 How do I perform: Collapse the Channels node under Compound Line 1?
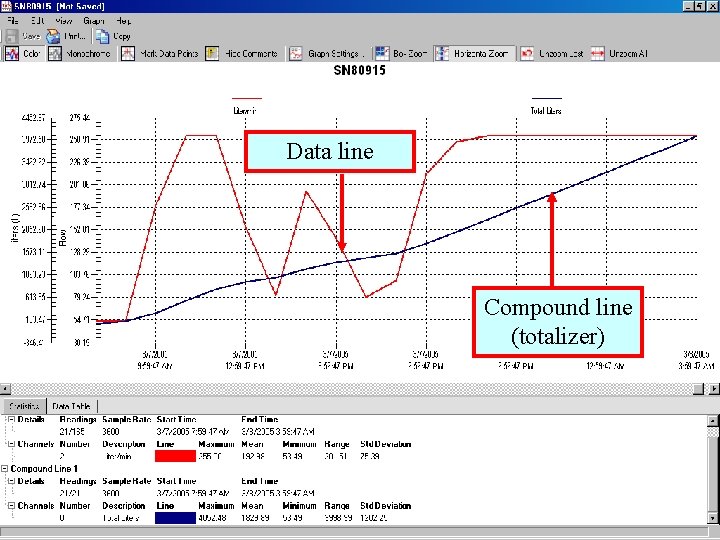pyautogui.click(x=11, y=506)
